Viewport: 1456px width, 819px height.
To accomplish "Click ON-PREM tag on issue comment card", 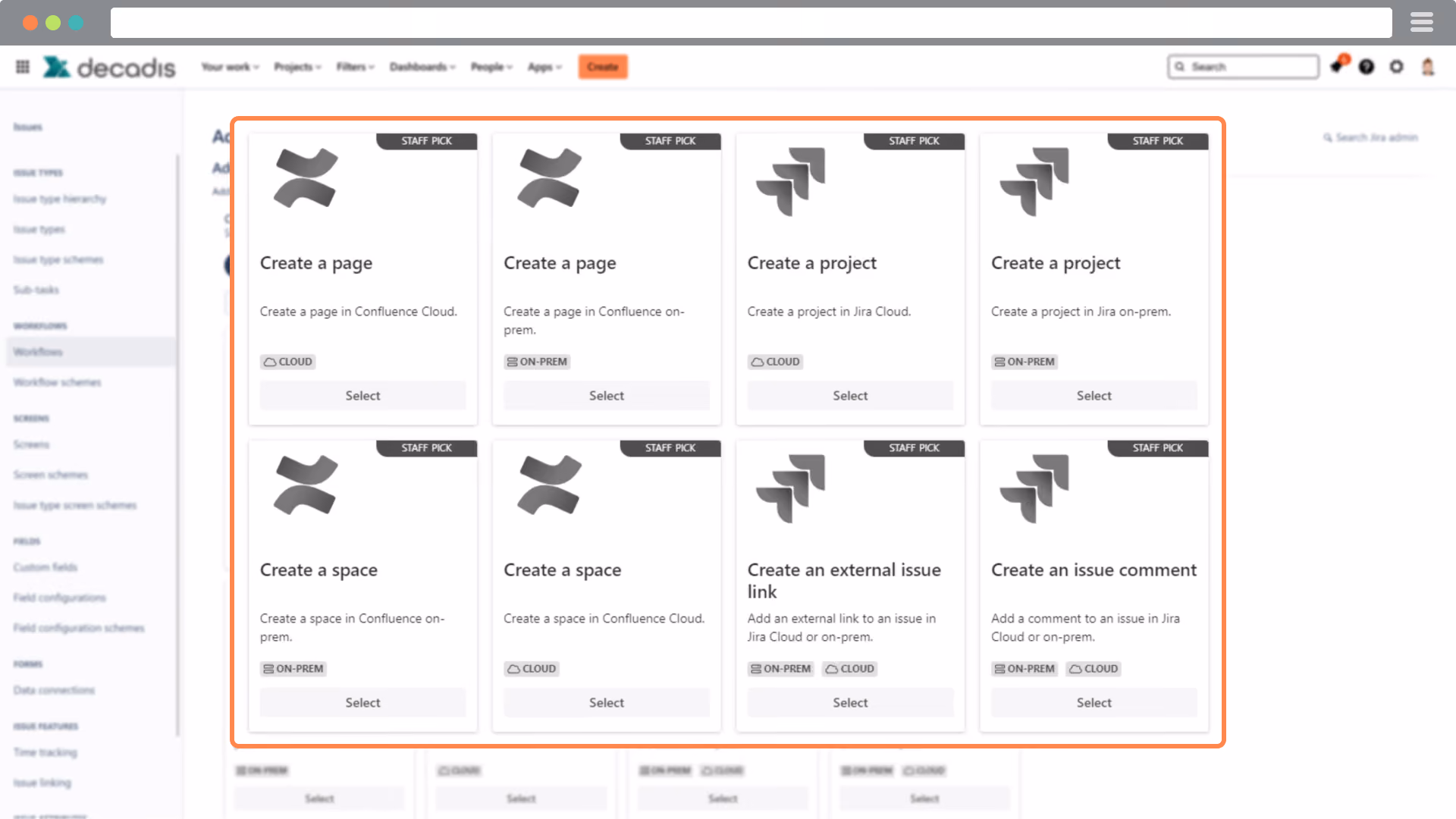I will coord(1025,669).
